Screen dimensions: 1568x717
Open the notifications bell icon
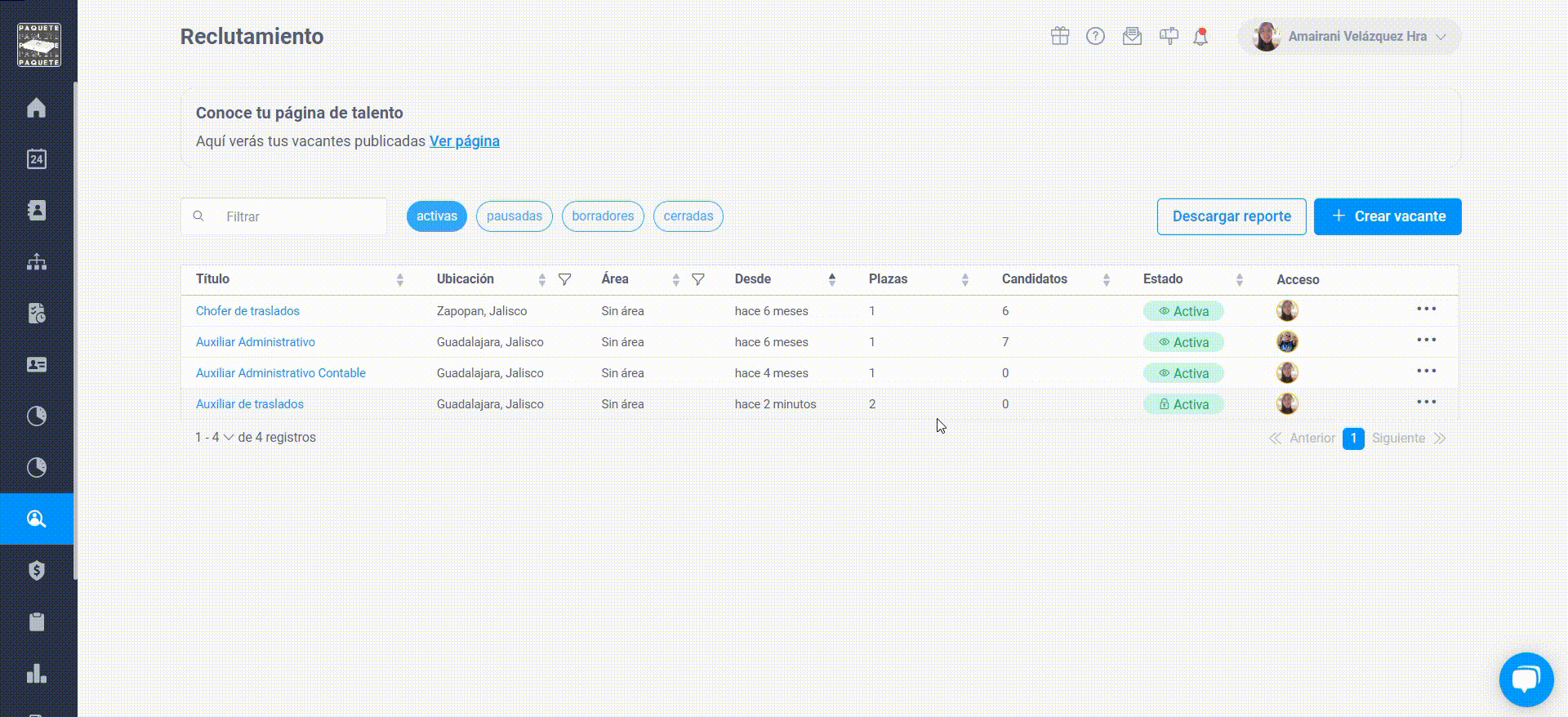coord(1200,37)
